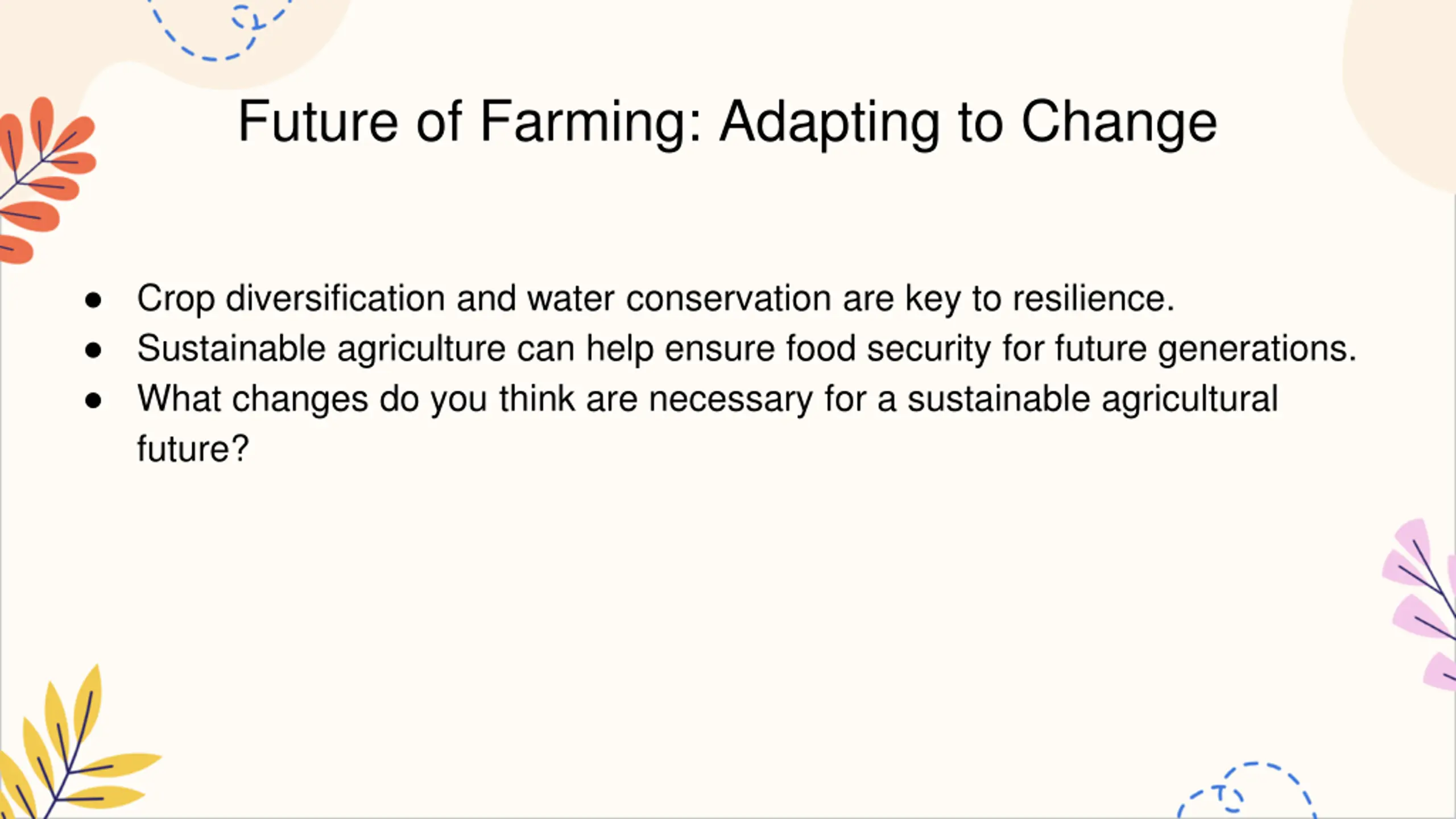Select the blue dashed squiggle at bottom
Screen dimensions: 1456x819
pos(1246,791)
